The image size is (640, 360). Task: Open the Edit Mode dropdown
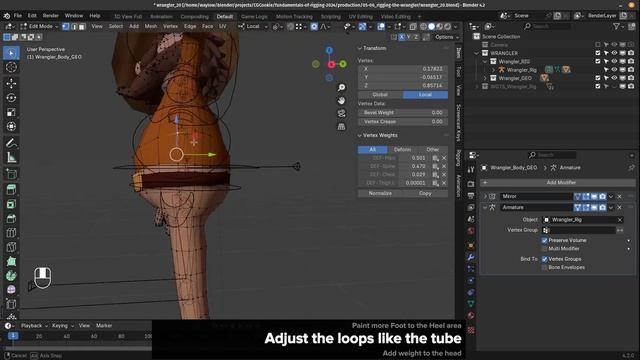(39, 27)
